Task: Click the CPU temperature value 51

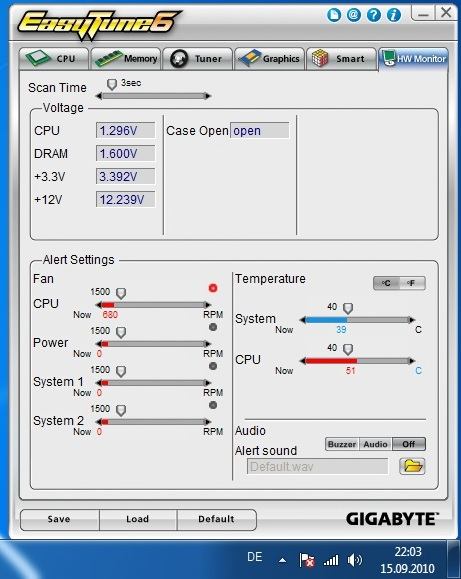Action: tap(351, 370)
